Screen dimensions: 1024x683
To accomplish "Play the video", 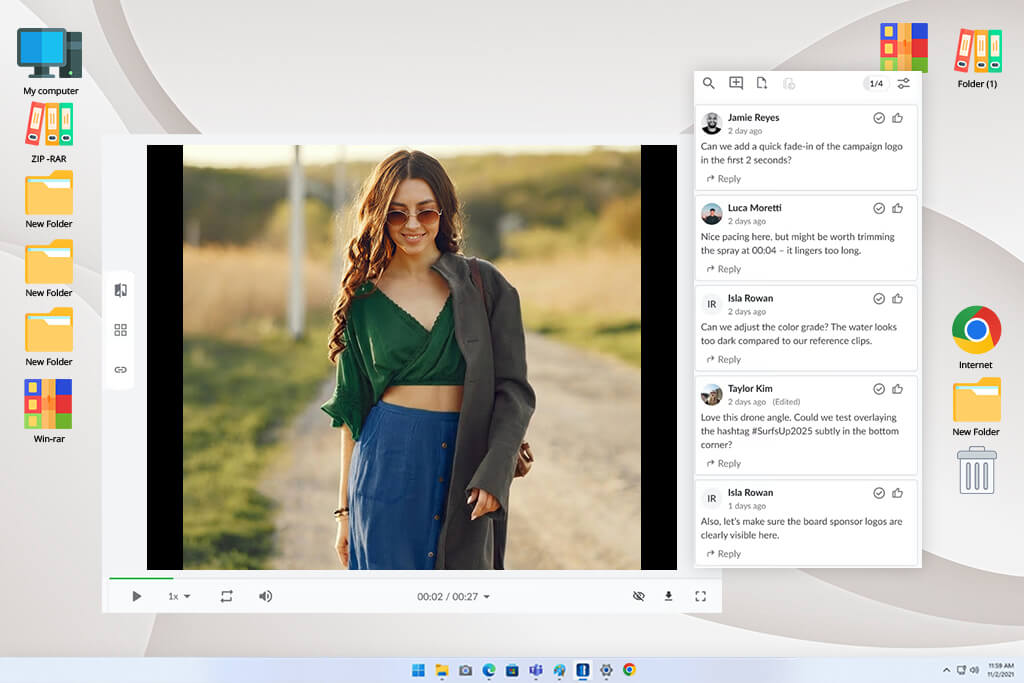I will pyautogui.click(x=136, y=596).
